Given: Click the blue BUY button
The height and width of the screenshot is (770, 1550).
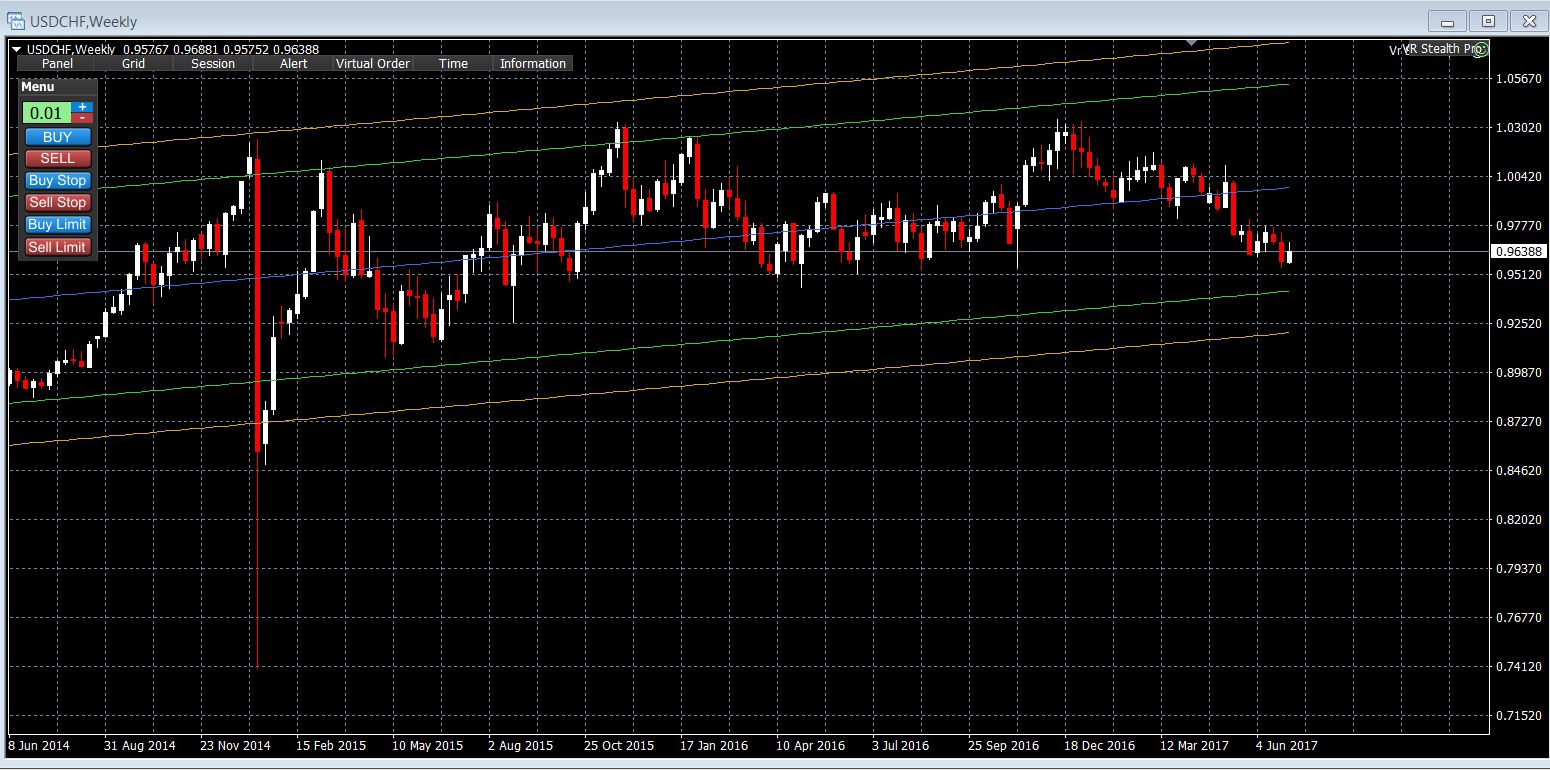Looking at the screenshot, I should [x=58, y=137].
